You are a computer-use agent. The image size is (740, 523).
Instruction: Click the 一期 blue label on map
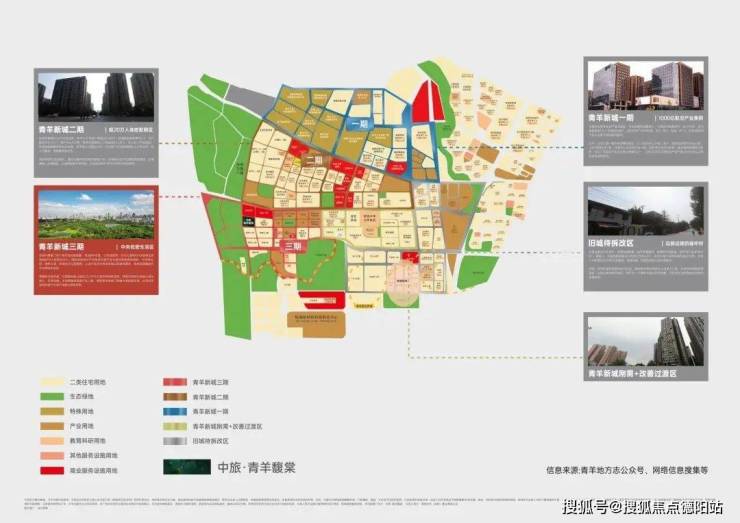point(362,122)
